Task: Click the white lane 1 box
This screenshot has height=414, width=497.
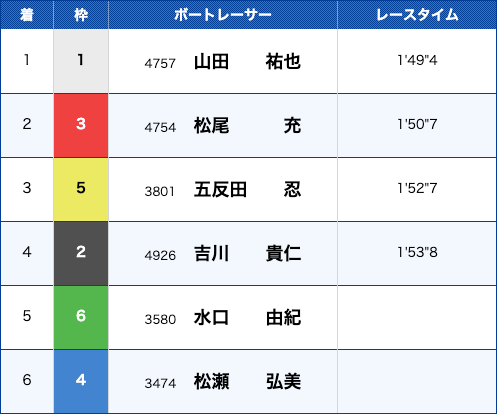Action: pyautogui.click(x=81, y=61)
